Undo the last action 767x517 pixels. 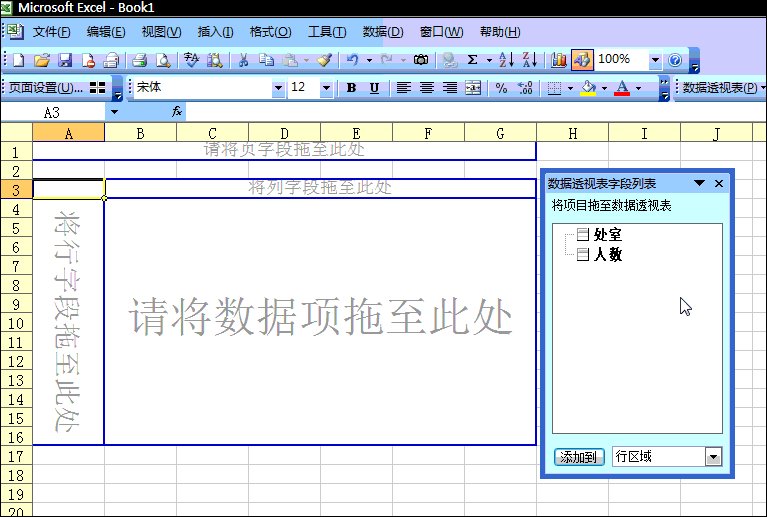[353, 60]
